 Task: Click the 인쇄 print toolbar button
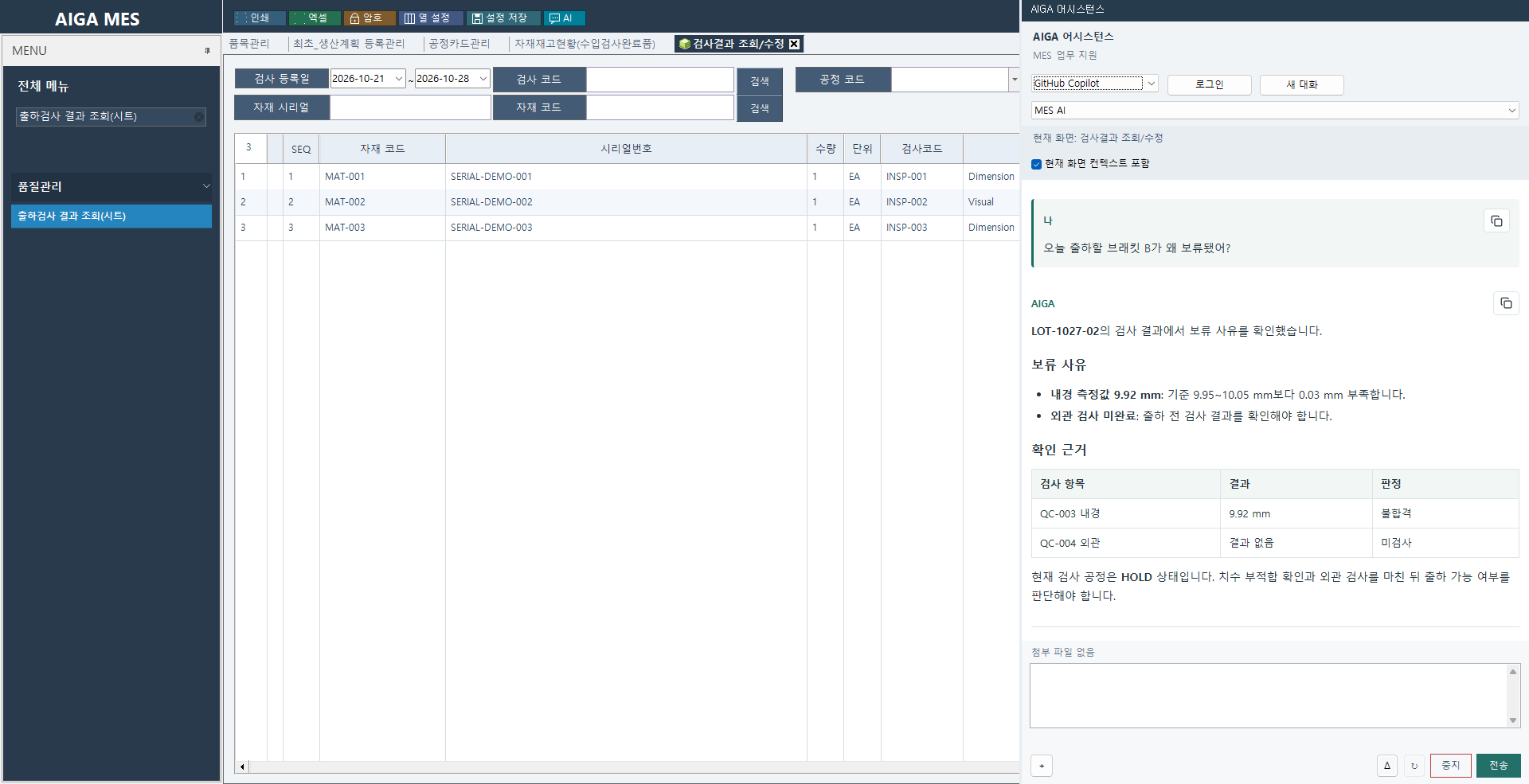tap(260, 18)
